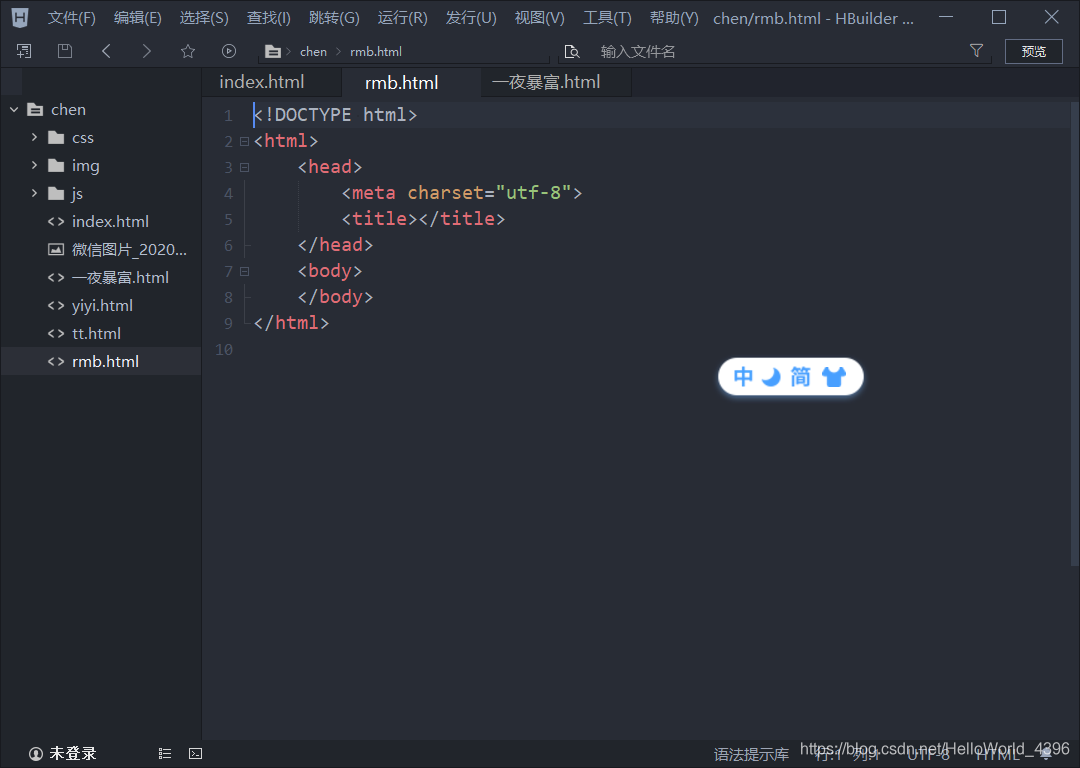Open the 文件(F) menu
1080x768 pixels.
(x=72, y=18)
